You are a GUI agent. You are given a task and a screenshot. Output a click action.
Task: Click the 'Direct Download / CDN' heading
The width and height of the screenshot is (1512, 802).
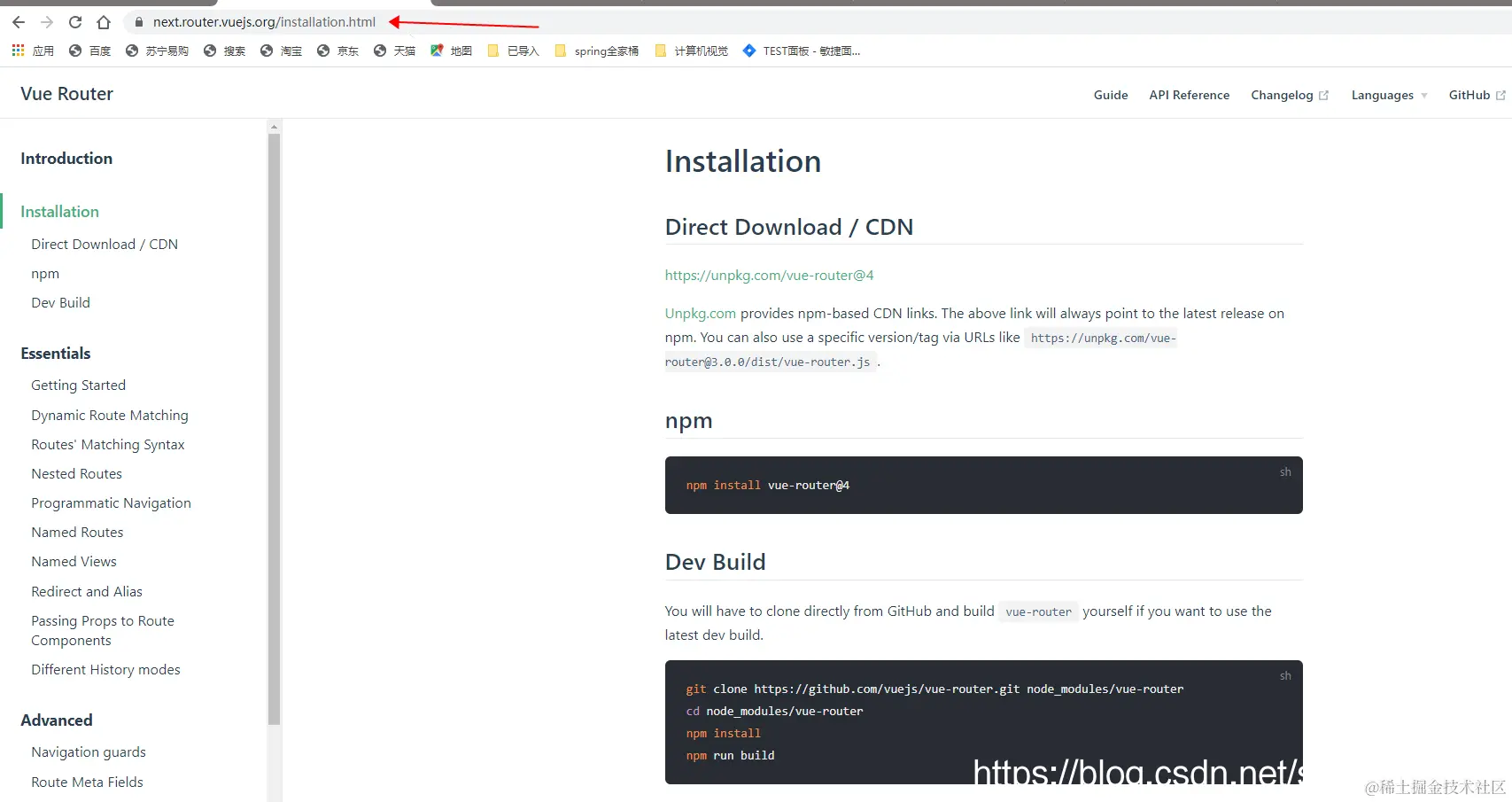click(789, 227)
